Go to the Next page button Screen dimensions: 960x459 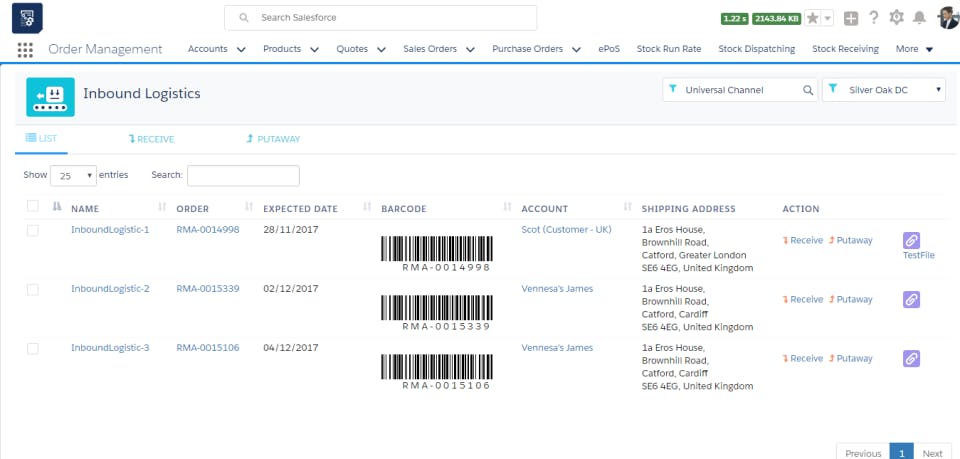932,452
